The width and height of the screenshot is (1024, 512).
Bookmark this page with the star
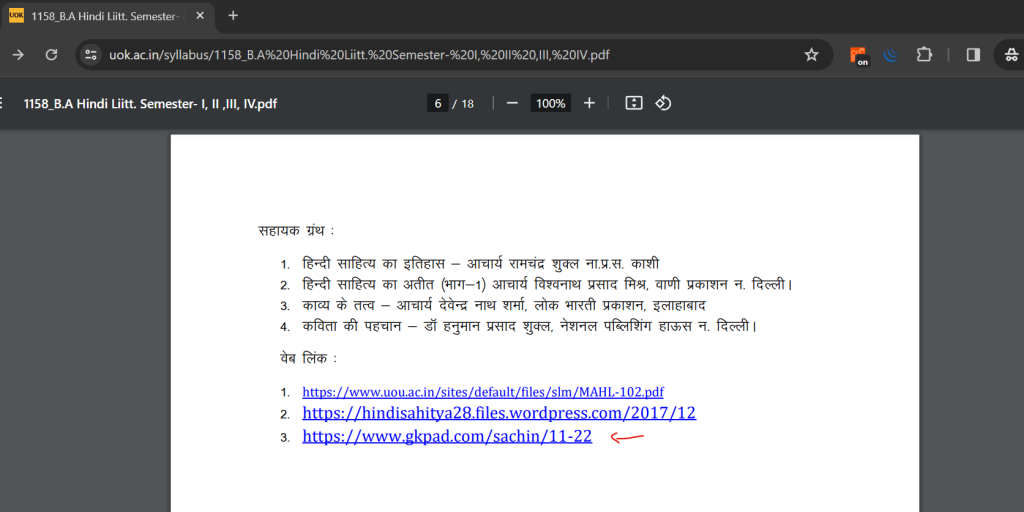[811, 55]
